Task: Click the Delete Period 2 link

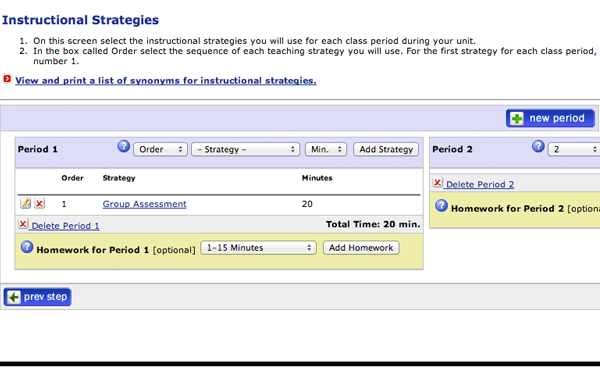Action: 480,184
